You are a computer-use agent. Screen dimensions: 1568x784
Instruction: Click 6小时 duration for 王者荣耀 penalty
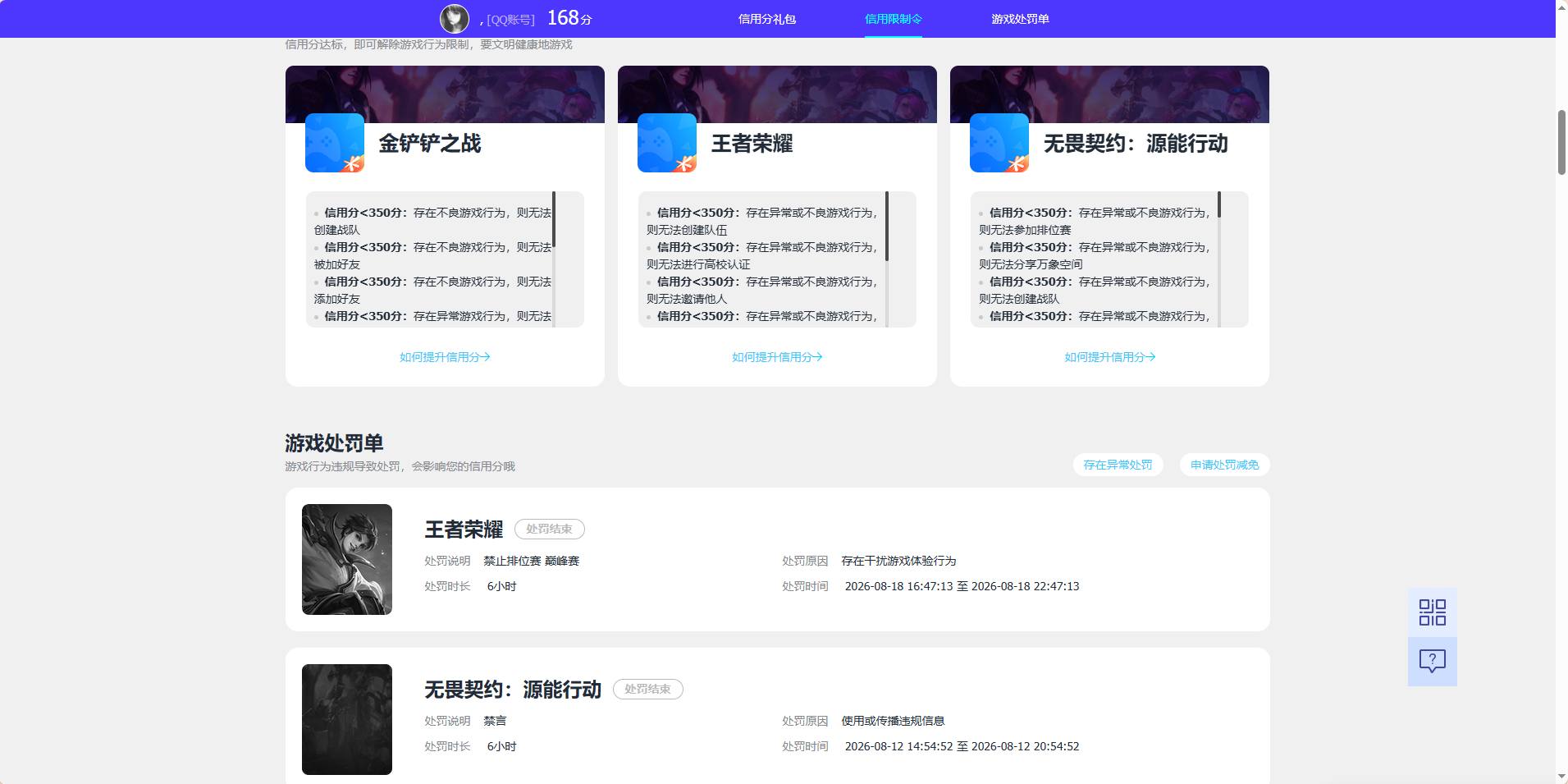pyautogui.click(x=501, y=586)
